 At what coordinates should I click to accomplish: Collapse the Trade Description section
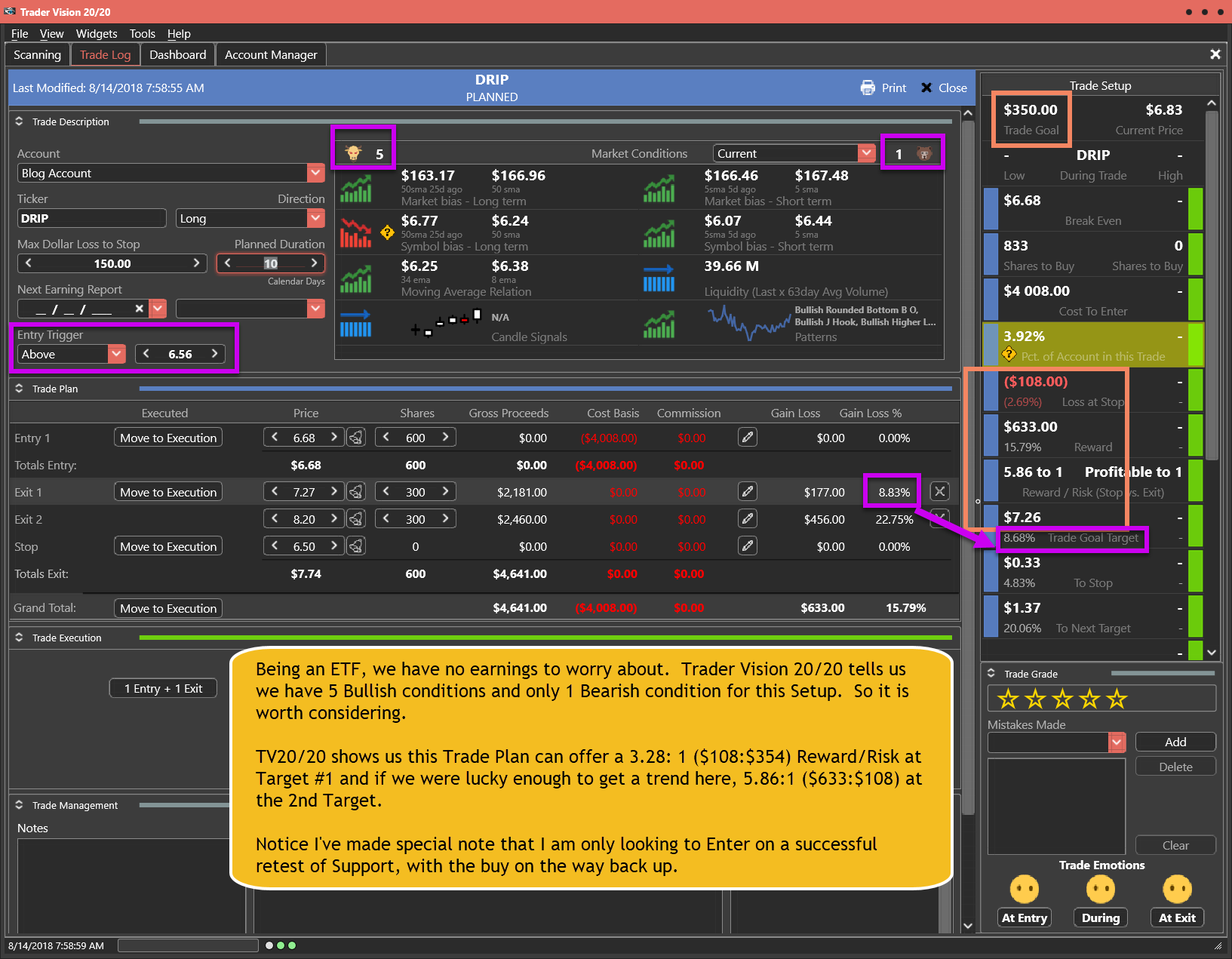tap(19, 121)
